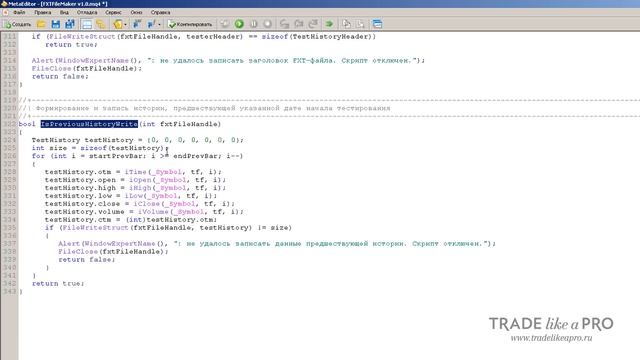Click the blue flag bookmark icon
Image resolution: width=640 pixels, height=360 pixels.
(151, 24)
